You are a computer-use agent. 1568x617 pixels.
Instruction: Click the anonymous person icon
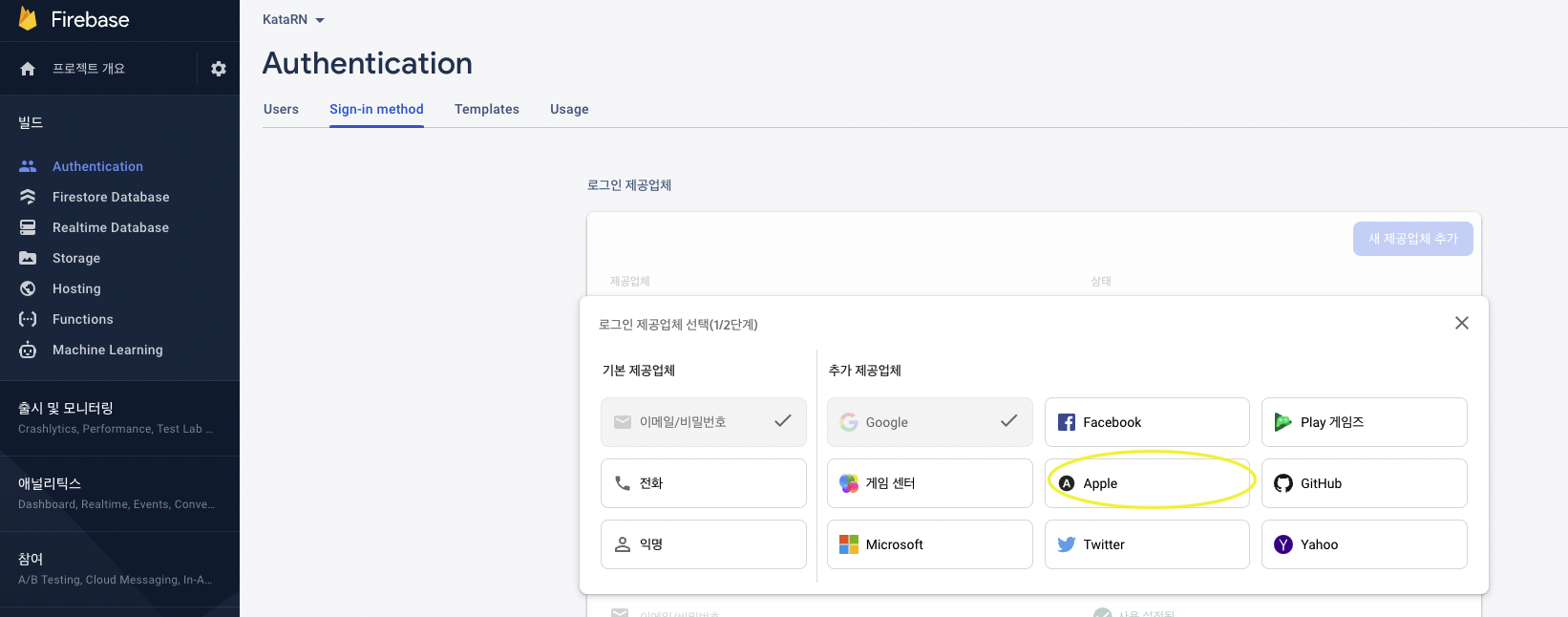tap(623, 544)
